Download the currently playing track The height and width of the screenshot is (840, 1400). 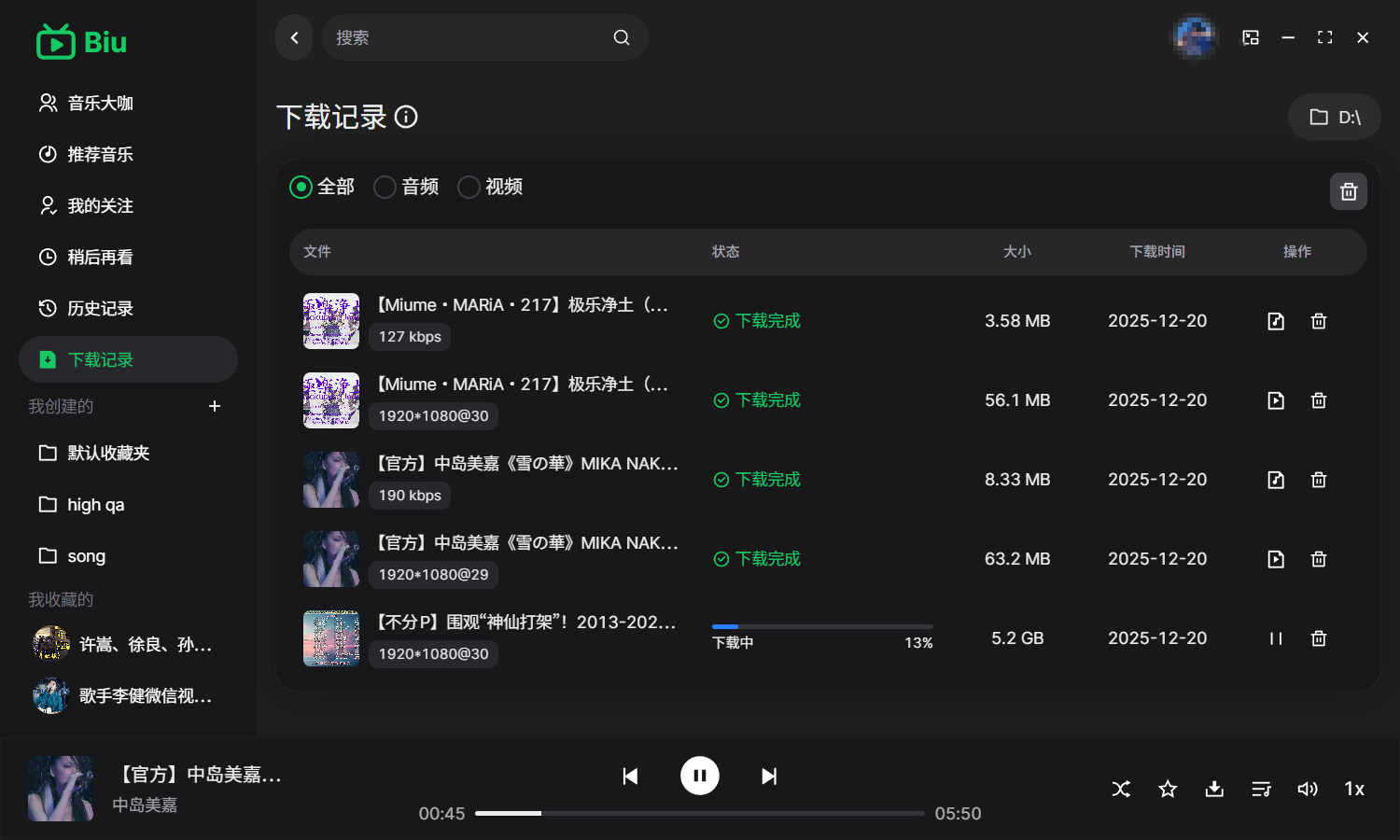[x=1214, y=790]
